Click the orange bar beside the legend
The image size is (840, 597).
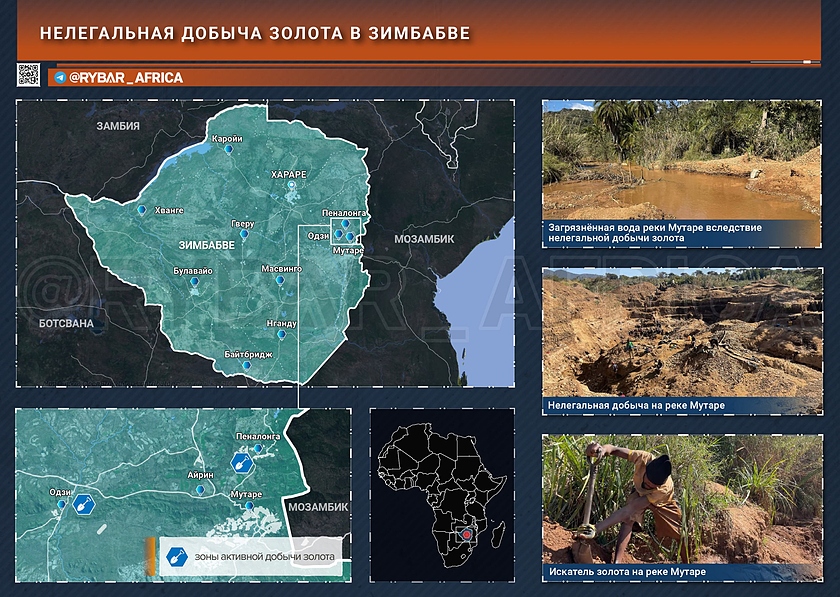(151, 556)
